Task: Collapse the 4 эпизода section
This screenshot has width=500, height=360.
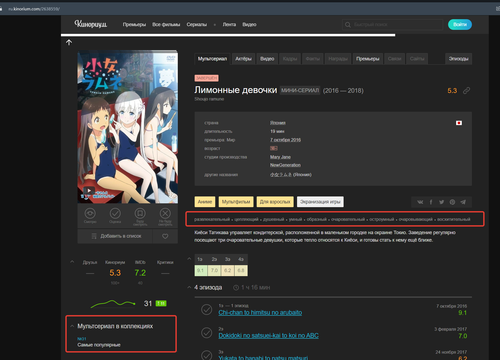Action: point(189,287)
